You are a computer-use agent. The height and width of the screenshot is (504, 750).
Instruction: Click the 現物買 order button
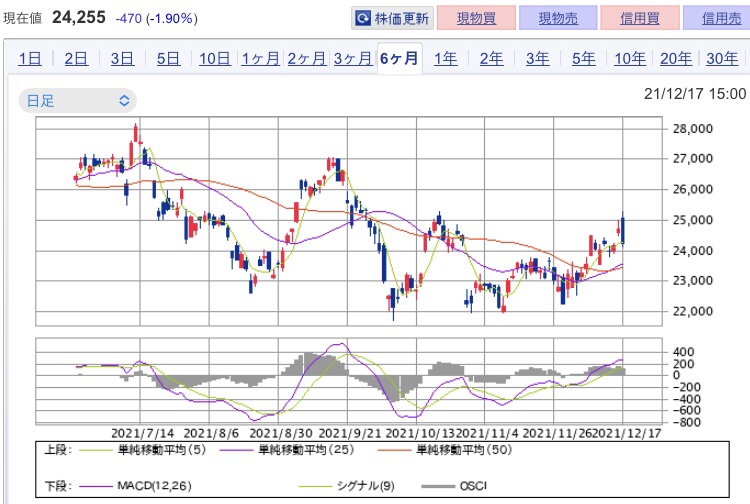476,18
